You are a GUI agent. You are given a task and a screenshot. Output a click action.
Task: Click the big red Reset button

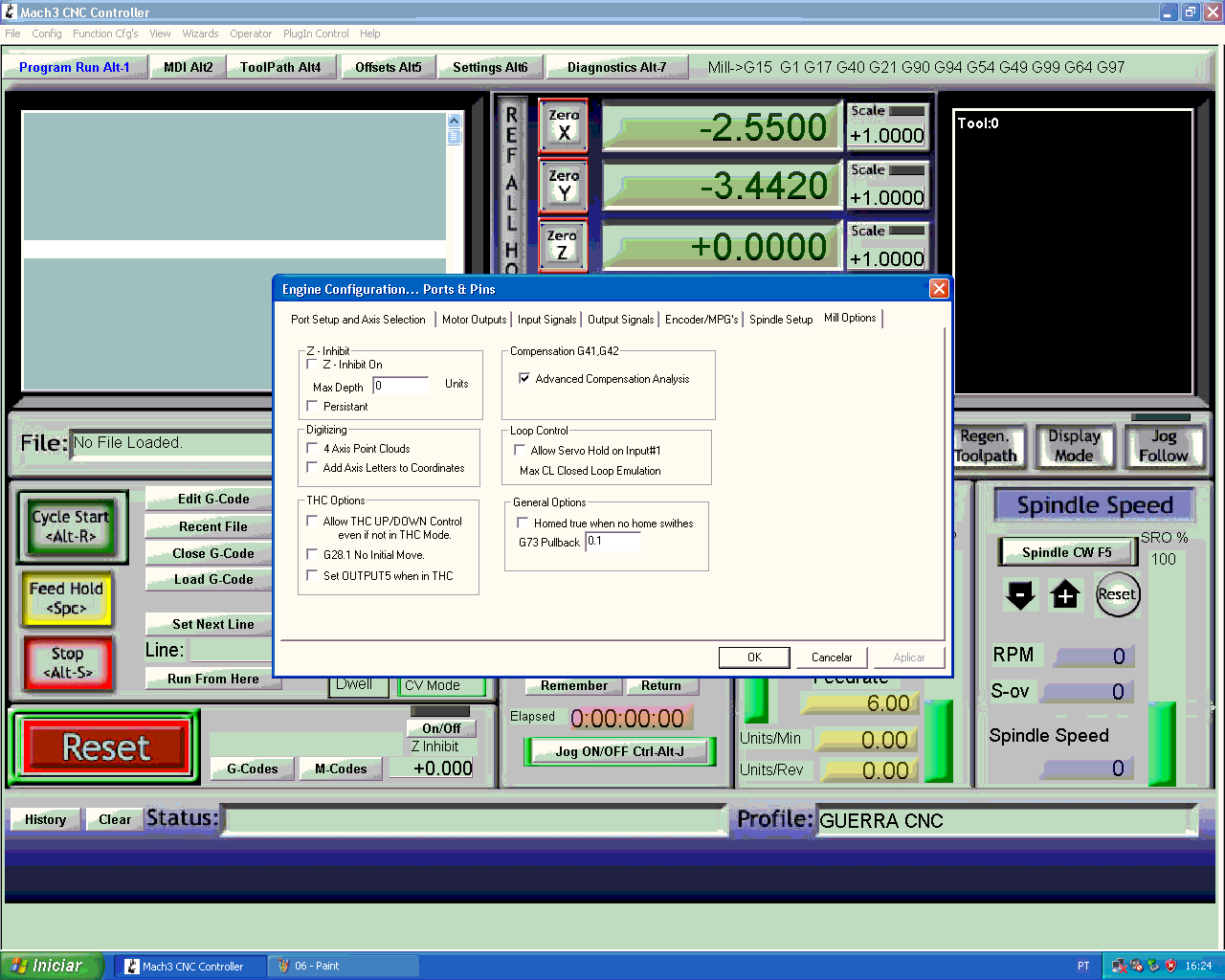point(105,747)
